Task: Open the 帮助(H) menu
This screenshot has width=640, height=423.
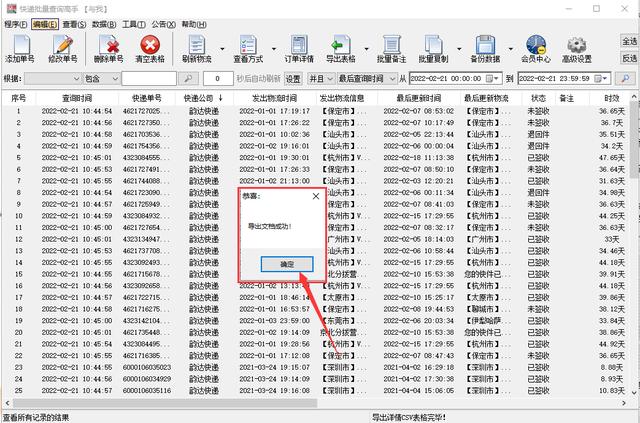Action: 194,24
